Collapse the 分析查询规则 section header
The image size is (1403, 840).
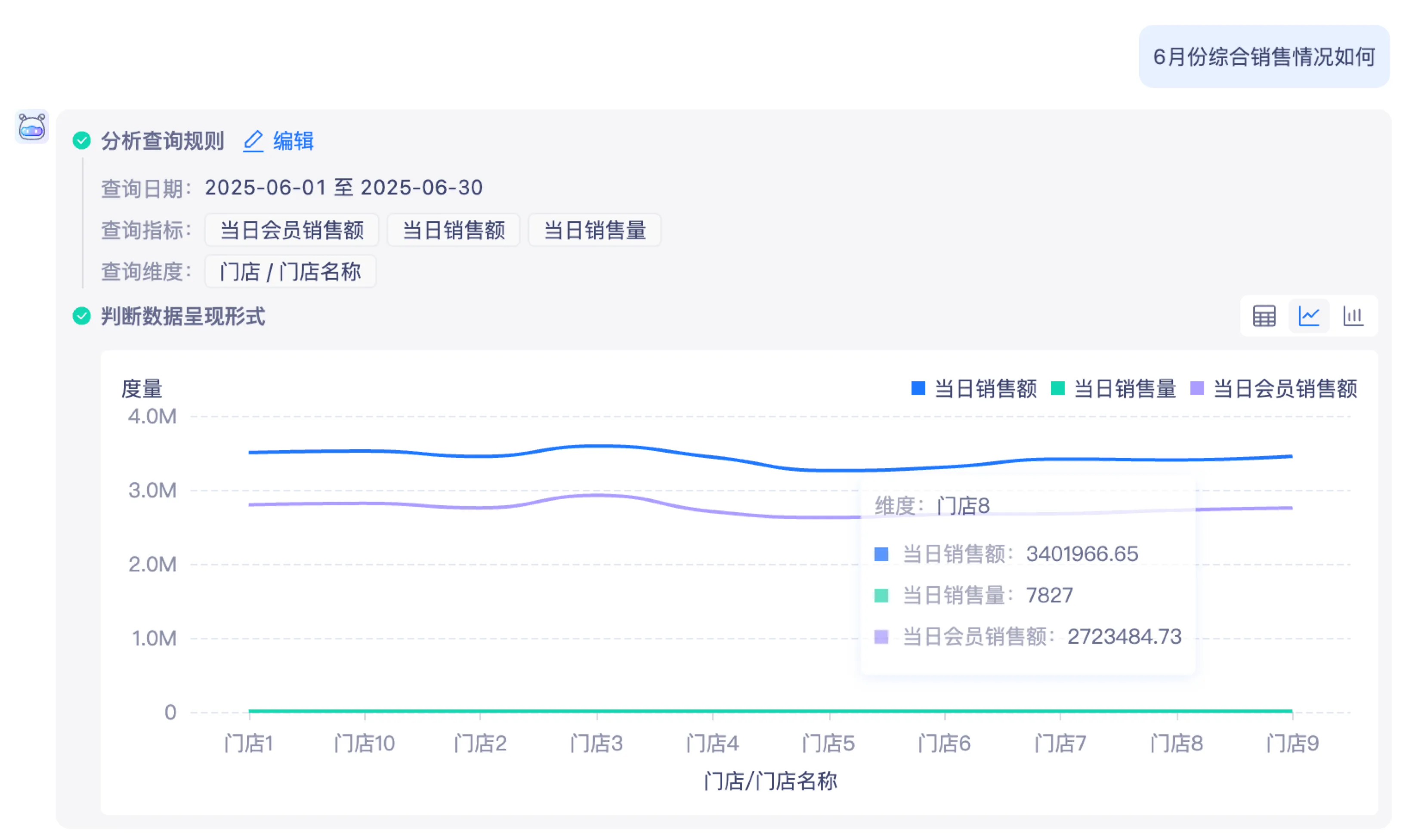tap(163, 141)
